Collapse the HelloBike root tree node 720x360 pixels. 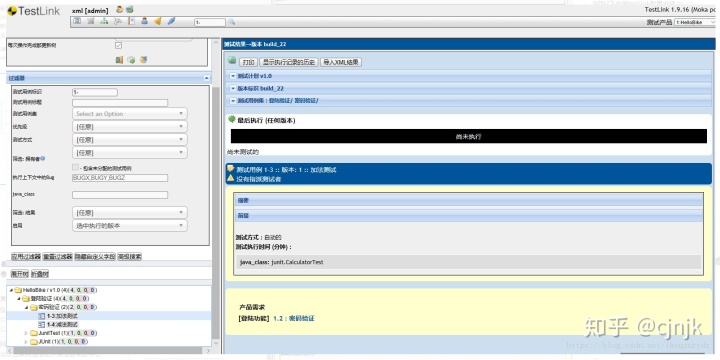pos(11,290)
